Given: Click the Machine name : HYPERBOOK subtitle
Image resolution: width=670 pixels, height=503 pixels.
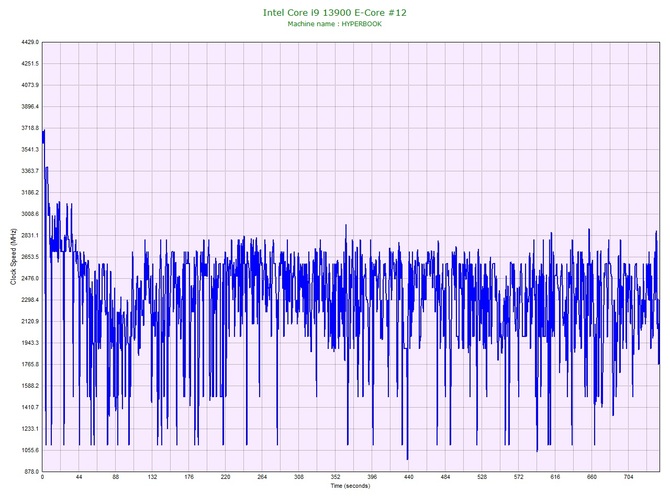Looking at the screenshot, I should click(335, 24).
